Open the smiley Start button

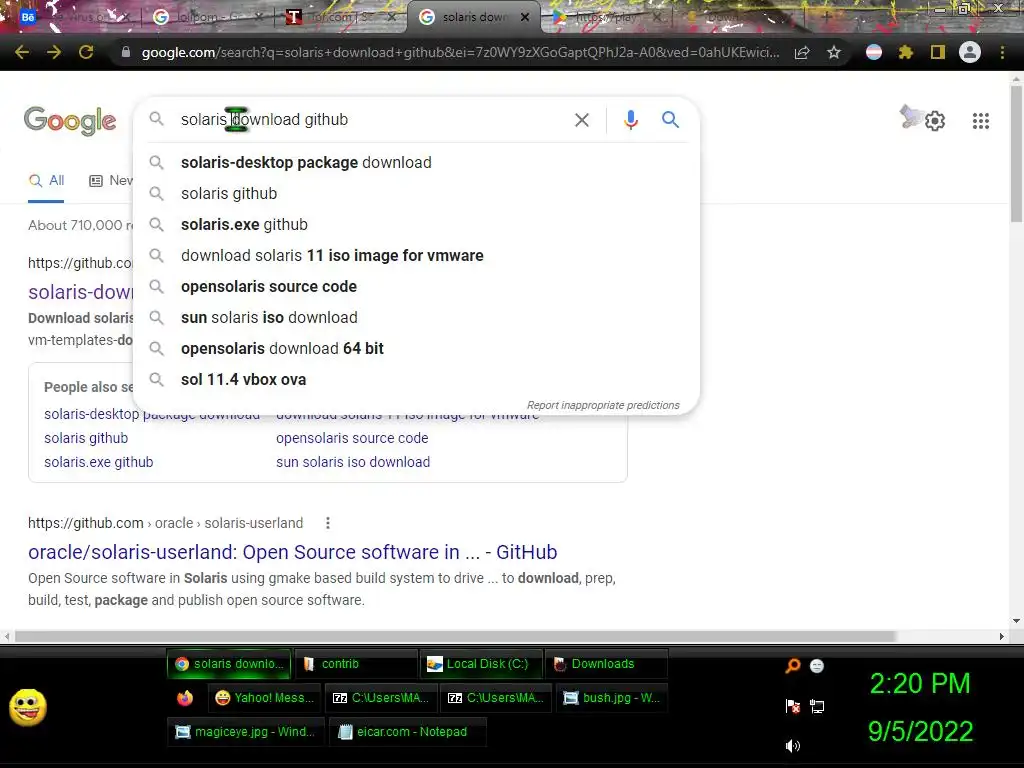click(27, 707)
